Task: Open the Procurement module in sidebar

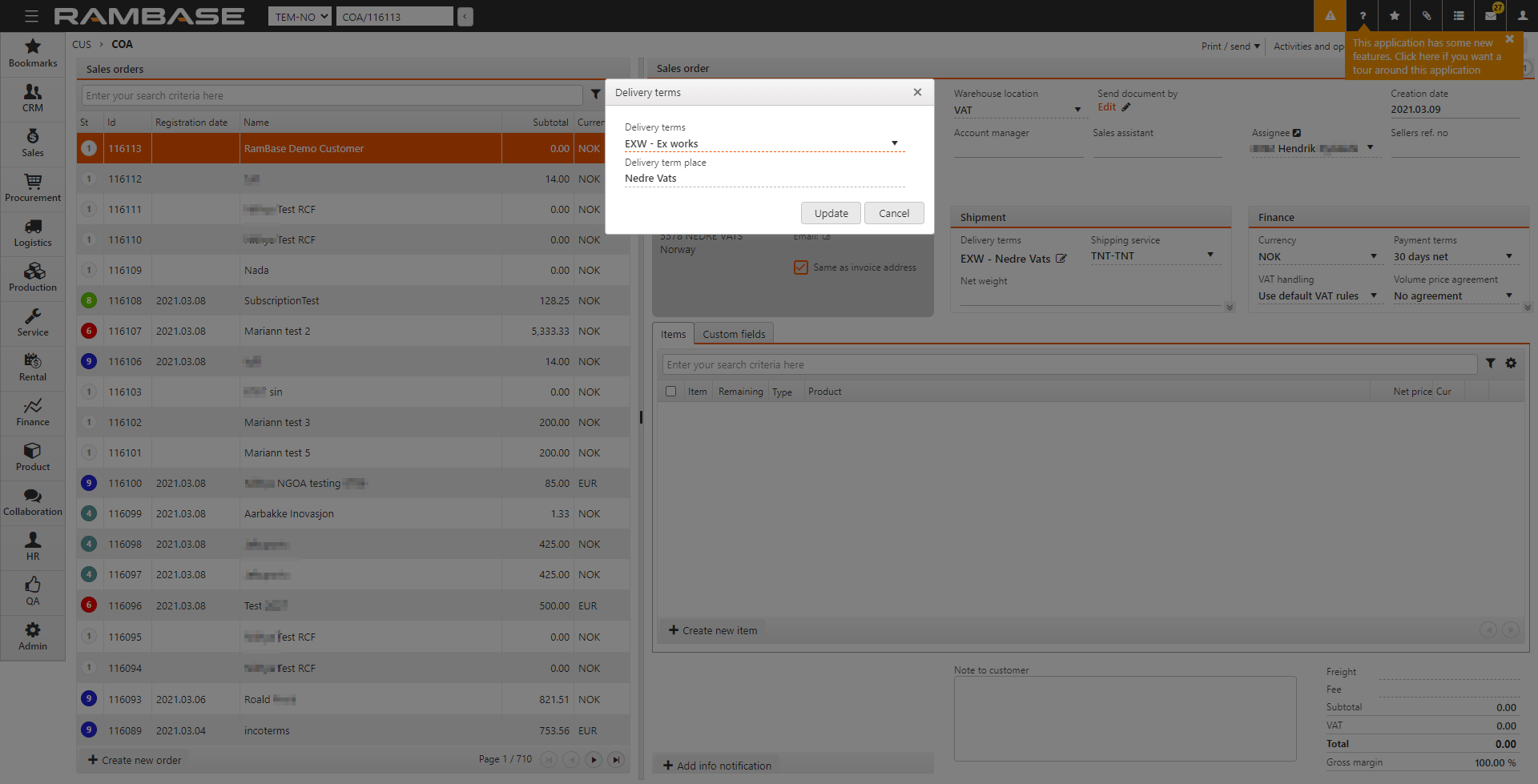Action: tap(33, 188)
